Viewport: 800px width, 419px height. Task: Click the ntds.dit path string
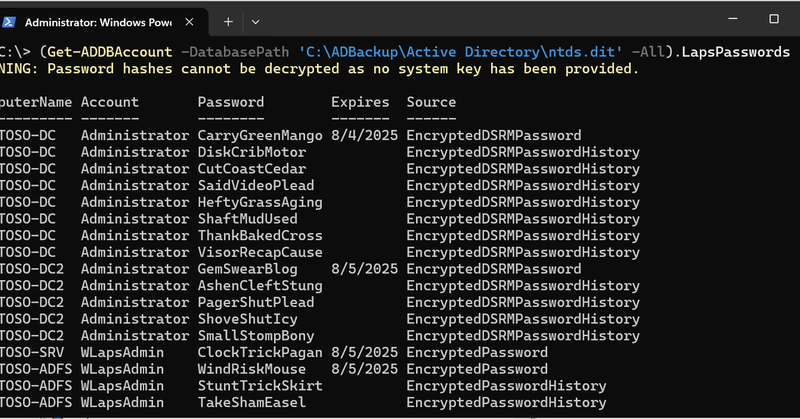click(x=461, y=52)
